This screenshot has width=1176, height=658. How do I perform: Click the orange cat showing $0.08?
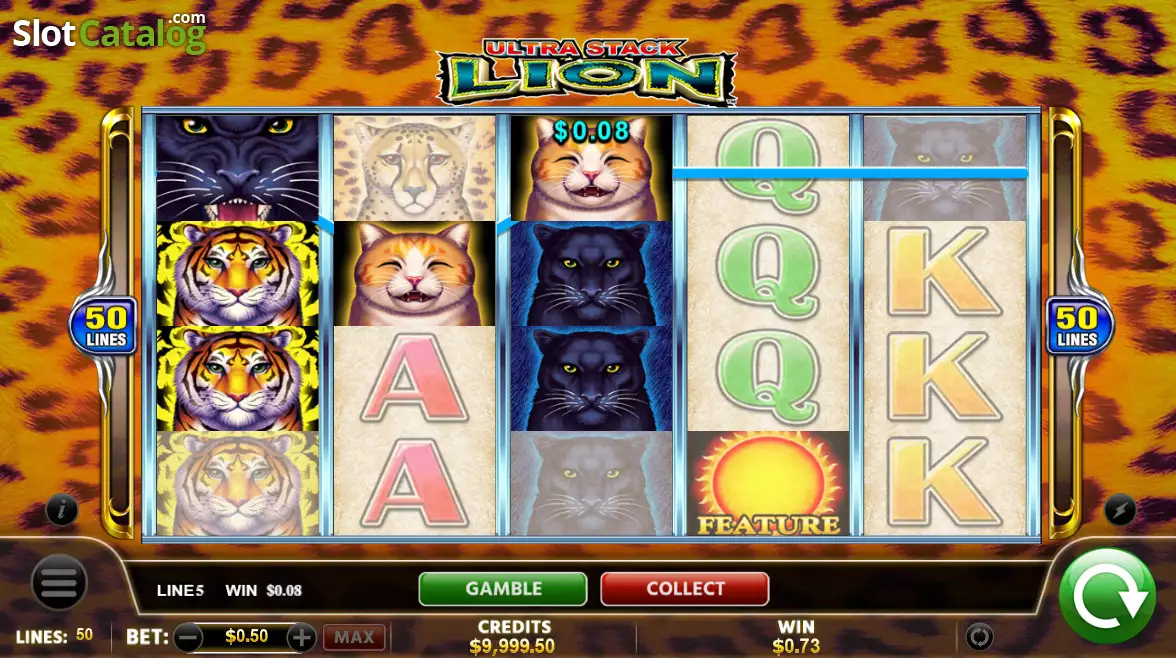tap(591, 168)
